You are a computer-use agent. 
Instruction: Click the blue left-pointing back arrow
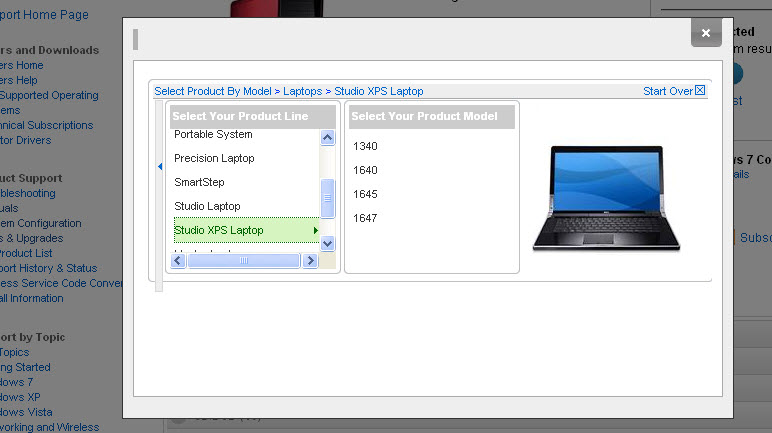click(x=160, y=167)
